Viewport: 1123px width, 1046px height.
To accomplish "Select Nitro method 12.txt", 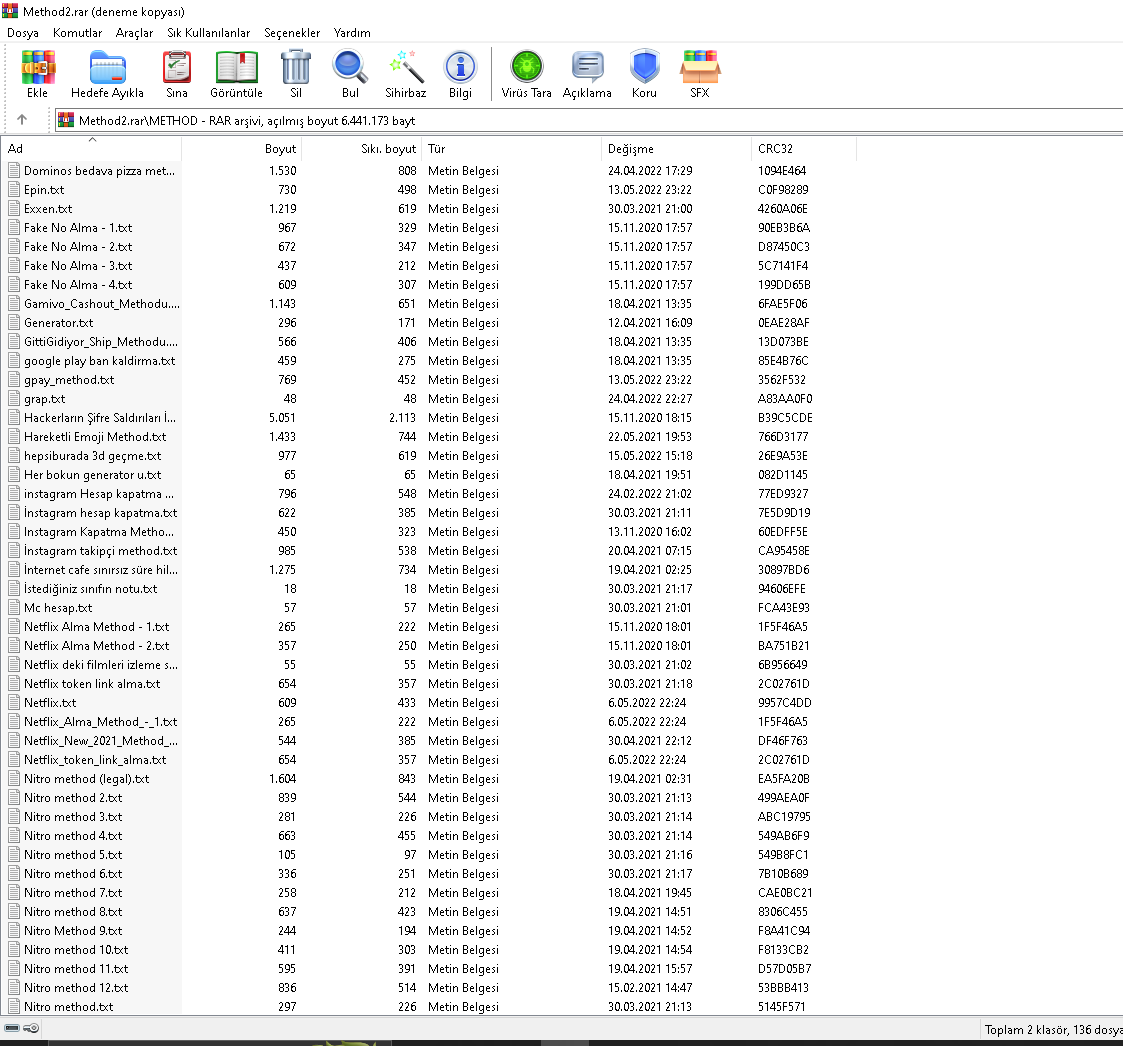I will [76, 987].
